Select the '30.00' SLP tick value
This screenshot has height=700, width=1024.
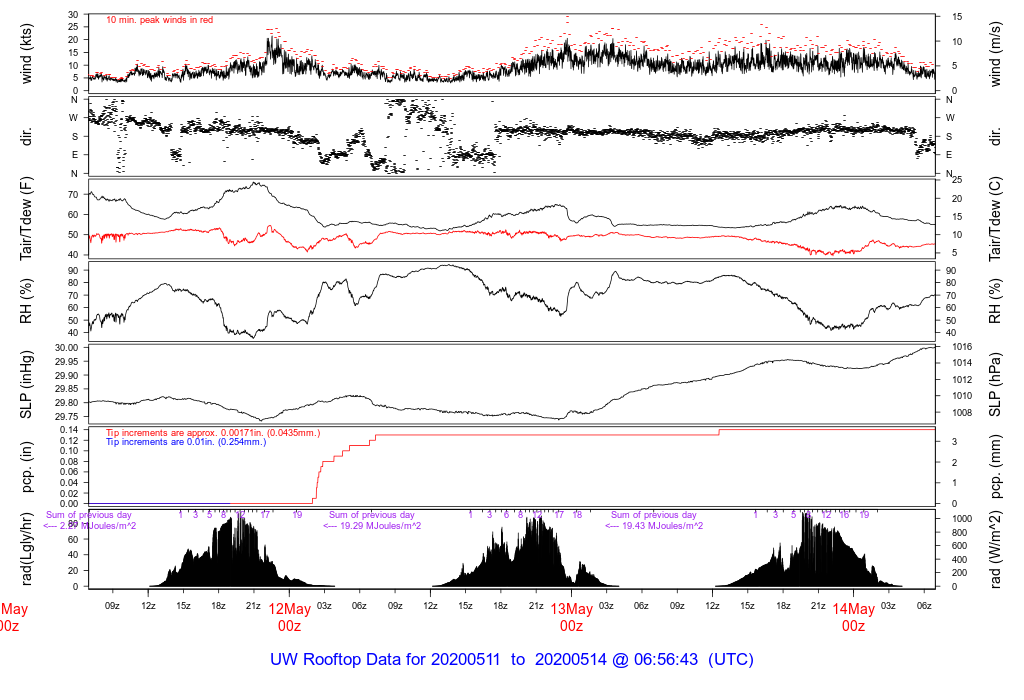point(67,348)
